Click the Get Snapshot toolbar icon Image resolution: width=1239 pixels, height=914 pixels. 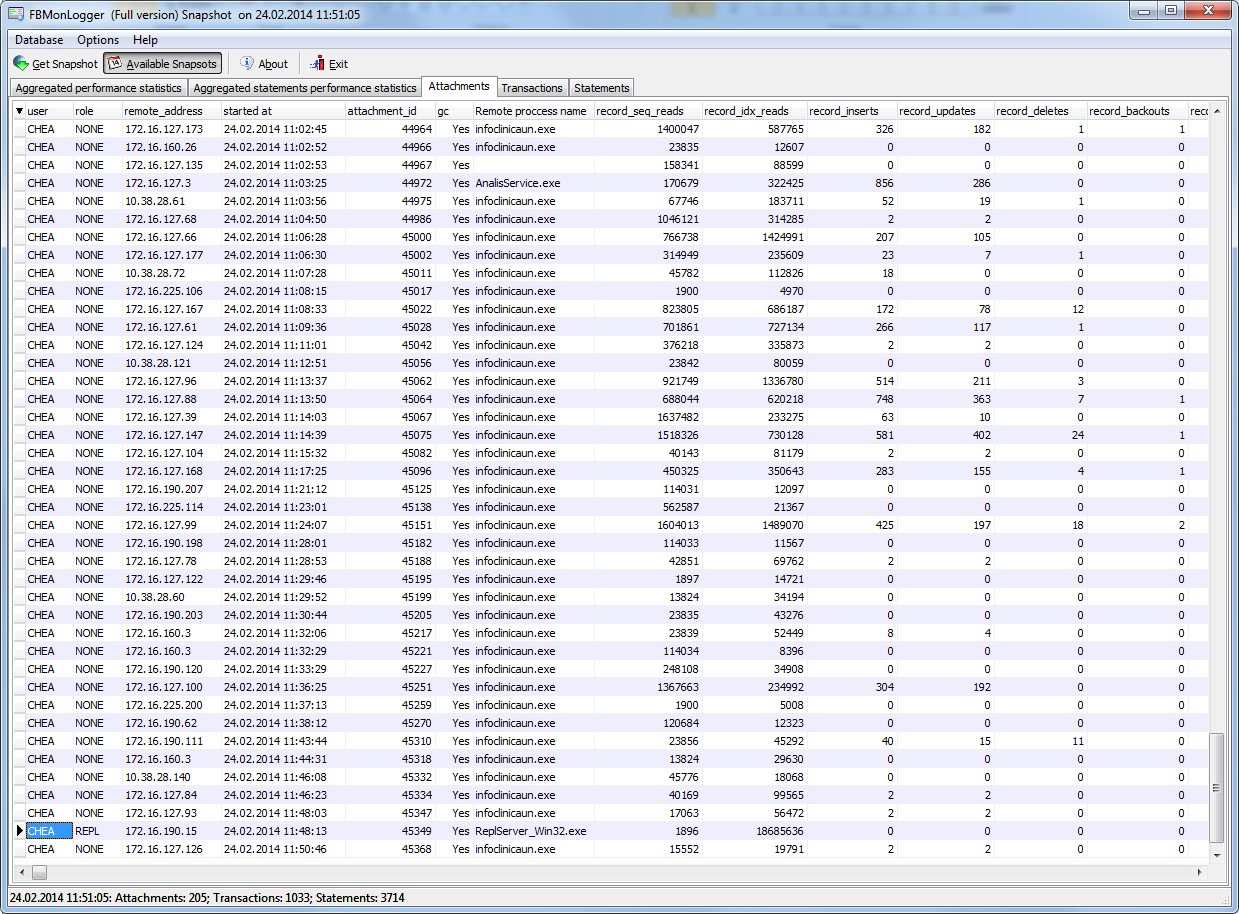tap(21, 64)
